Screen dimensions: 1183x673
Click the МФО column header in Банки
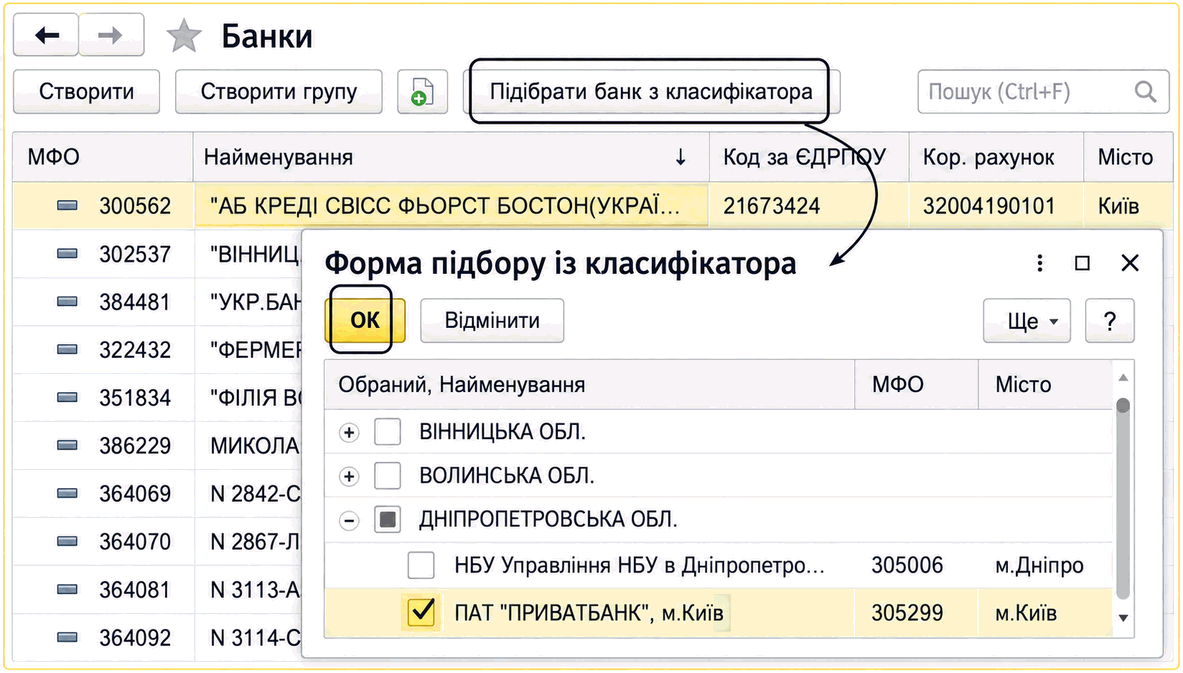pyautogui.click(x=103, y=157)
